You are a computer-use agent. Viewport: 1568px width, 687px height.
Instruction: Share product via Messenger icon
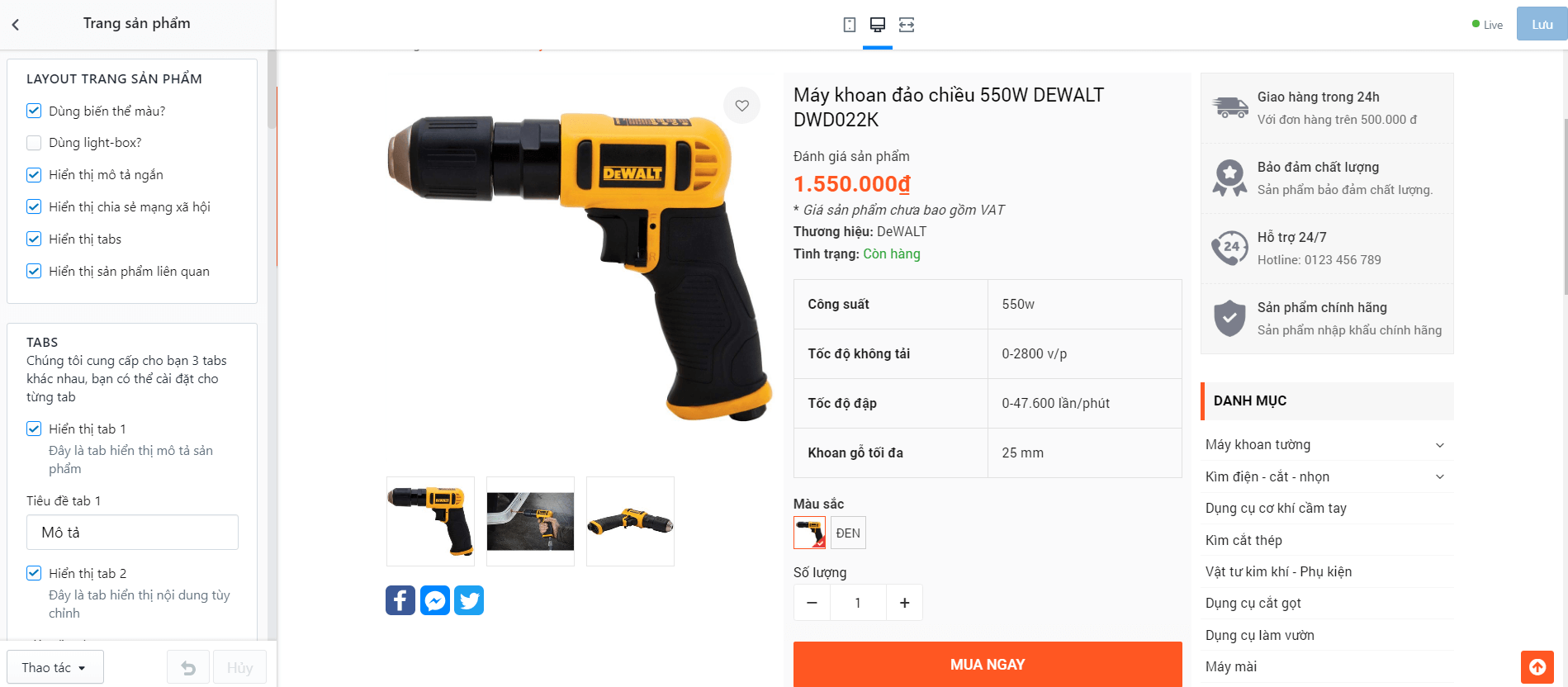[x=435, y=600]
